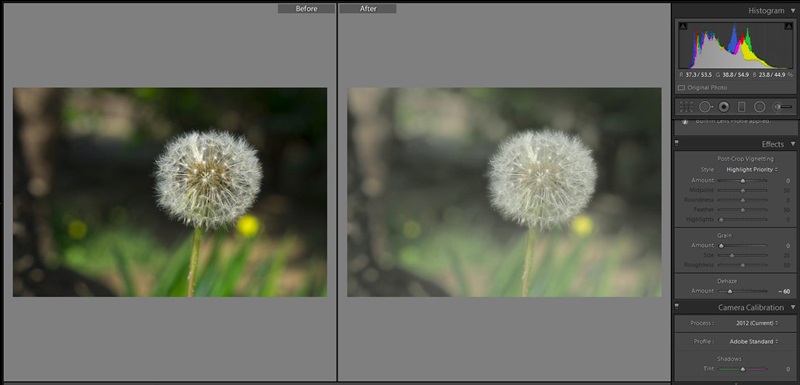Viewport: 800px width, 385px height.
Task: Click the Grain Size slider handle
Action: [732, 255]
